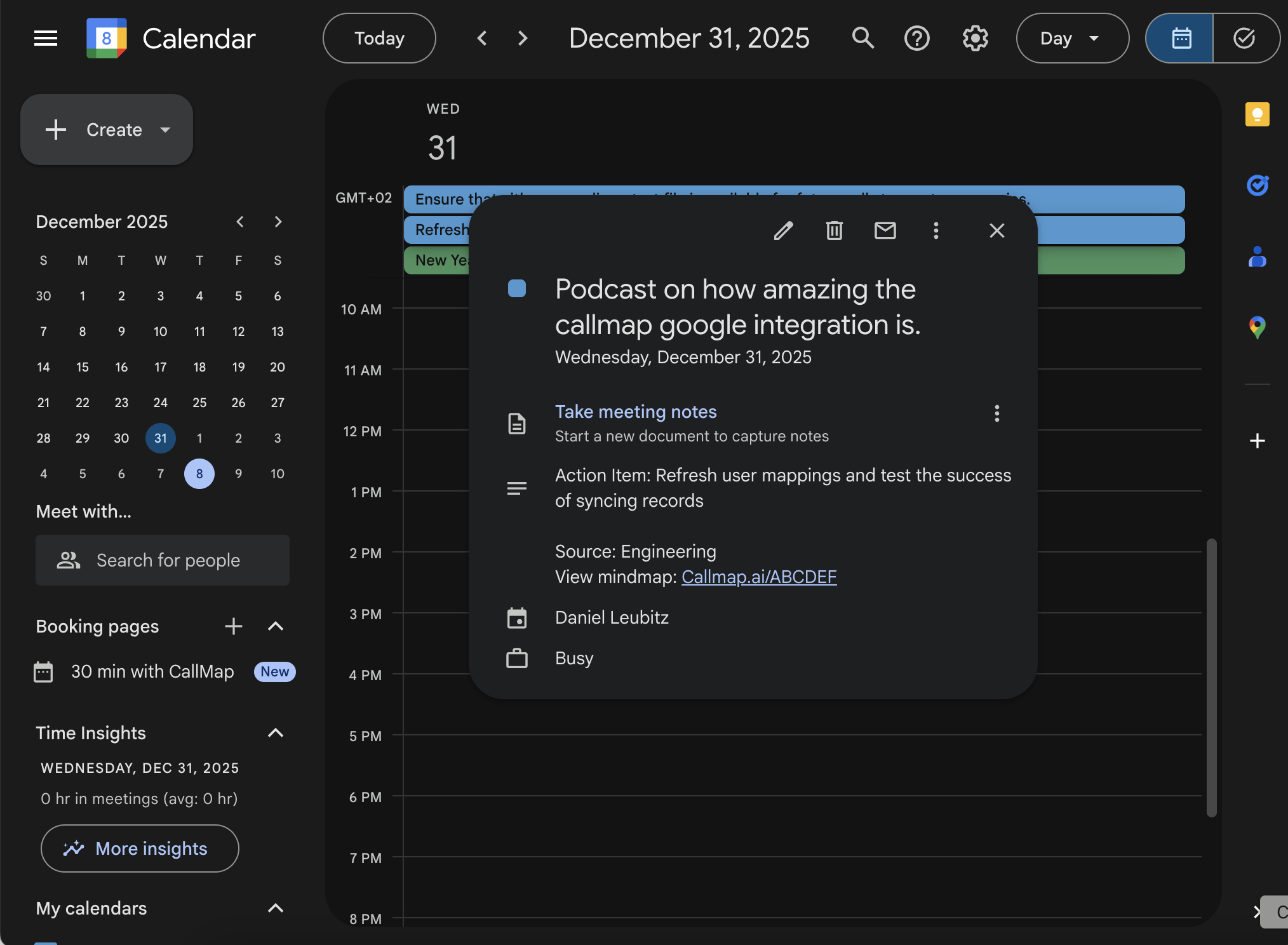
Task: Show previous month in mini calendar
Action: tap(239, 222)
